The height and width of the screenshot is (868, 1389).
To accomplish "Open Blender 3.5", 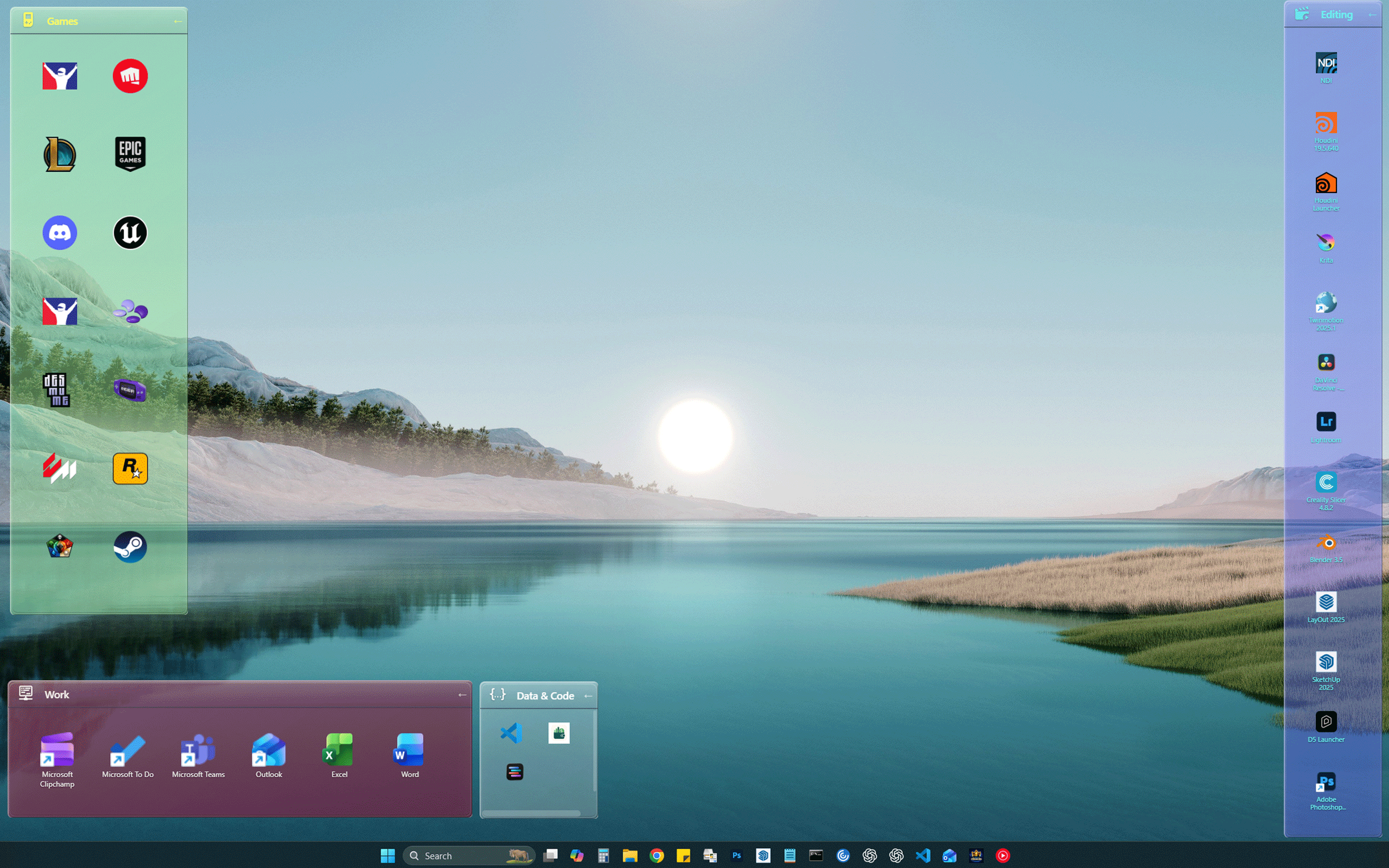I will pos(1326,548).
